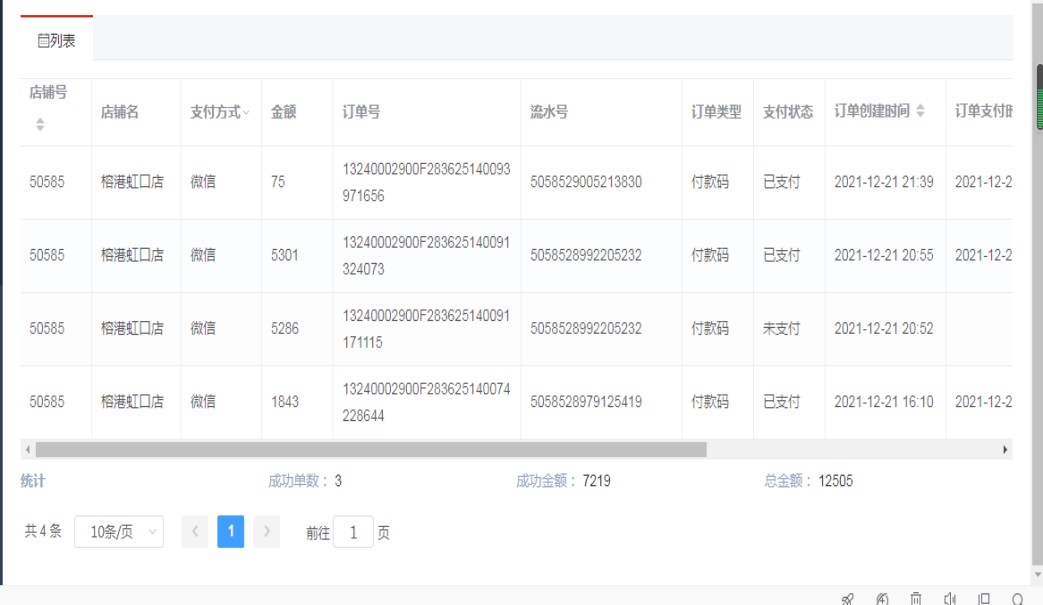Click the magnifier search icon in status bar
The image size is (1043, 605).
[1018, 598]
